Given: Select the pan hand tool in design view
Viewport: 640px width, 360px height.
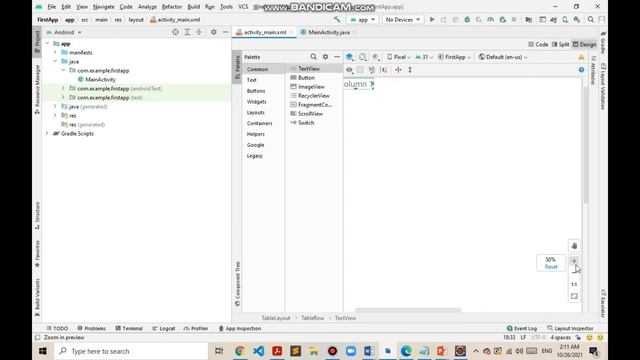Looking at the screenshot, I should pos(574,246).
